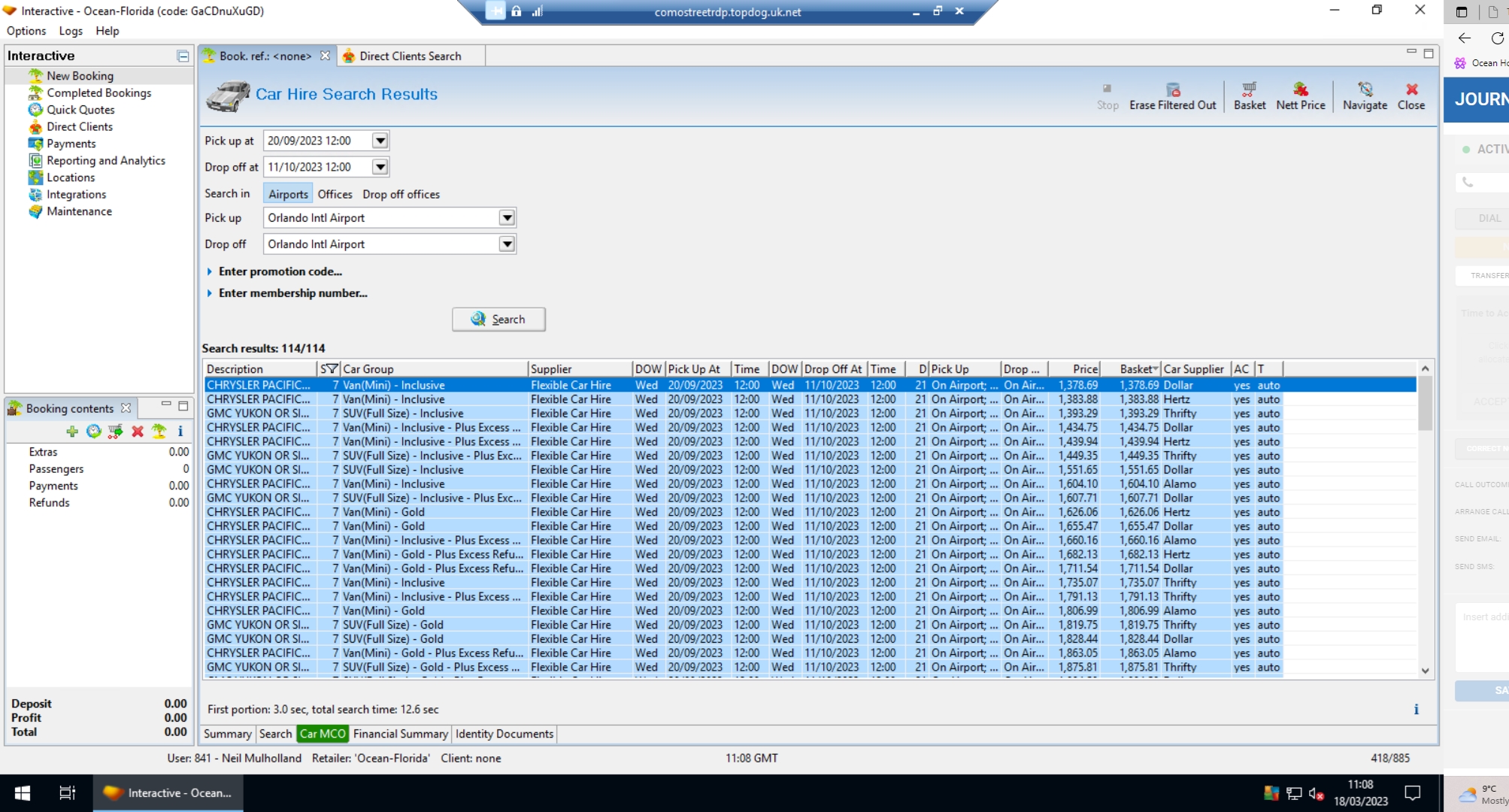This screenshot has height=812, width=1509.
Task: Click blue info icon near search time
Action: pyautogui.click(x=1416, y=709)
